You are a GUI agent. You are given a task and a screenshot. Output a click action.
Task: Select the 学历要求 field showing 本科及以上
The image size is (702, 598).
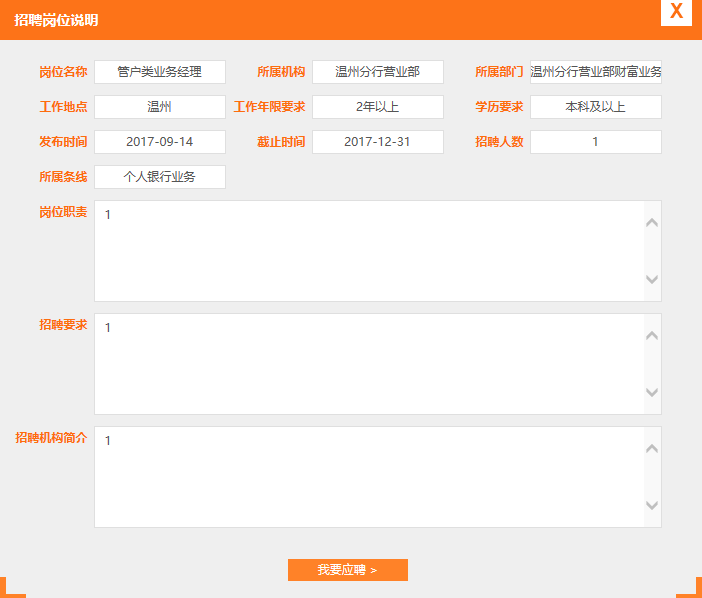[595, 107]
